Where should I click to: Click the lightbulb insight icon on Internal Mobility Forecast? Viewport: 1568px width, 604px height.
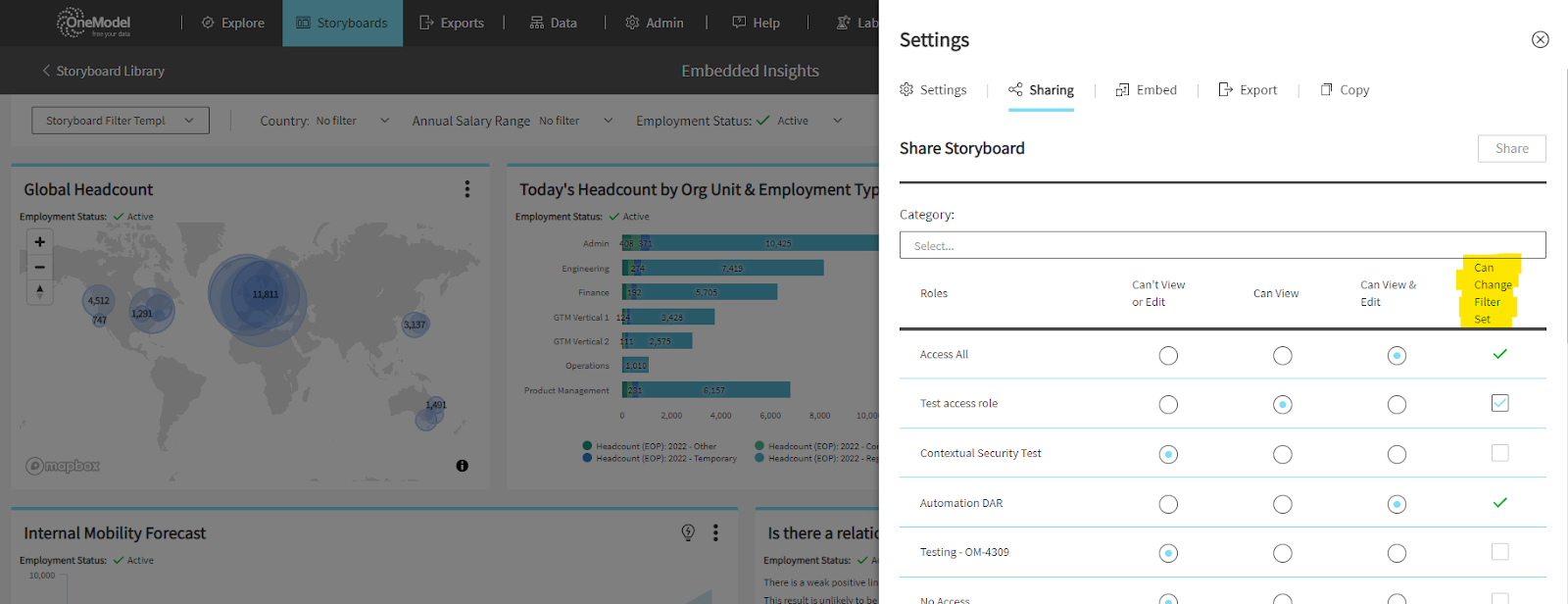click(x=688, y=532)
